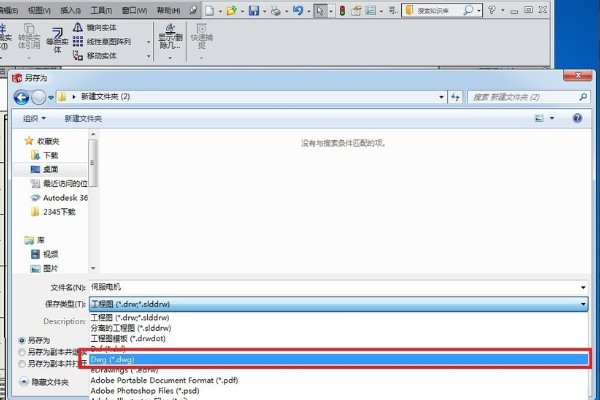Choose 工程图模板 (*.drwdot) type
Screen dimensions: 600x400
pyautogui.click(x=128, y=338)
